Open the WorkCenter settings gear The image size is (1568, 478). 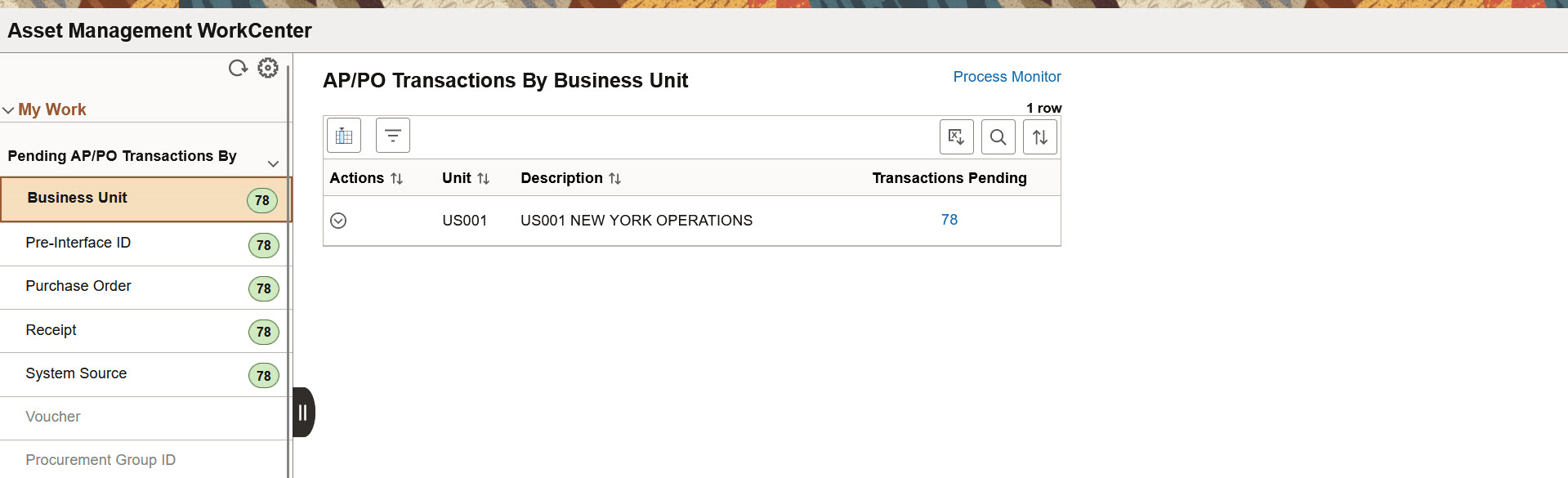coord(268,68)
